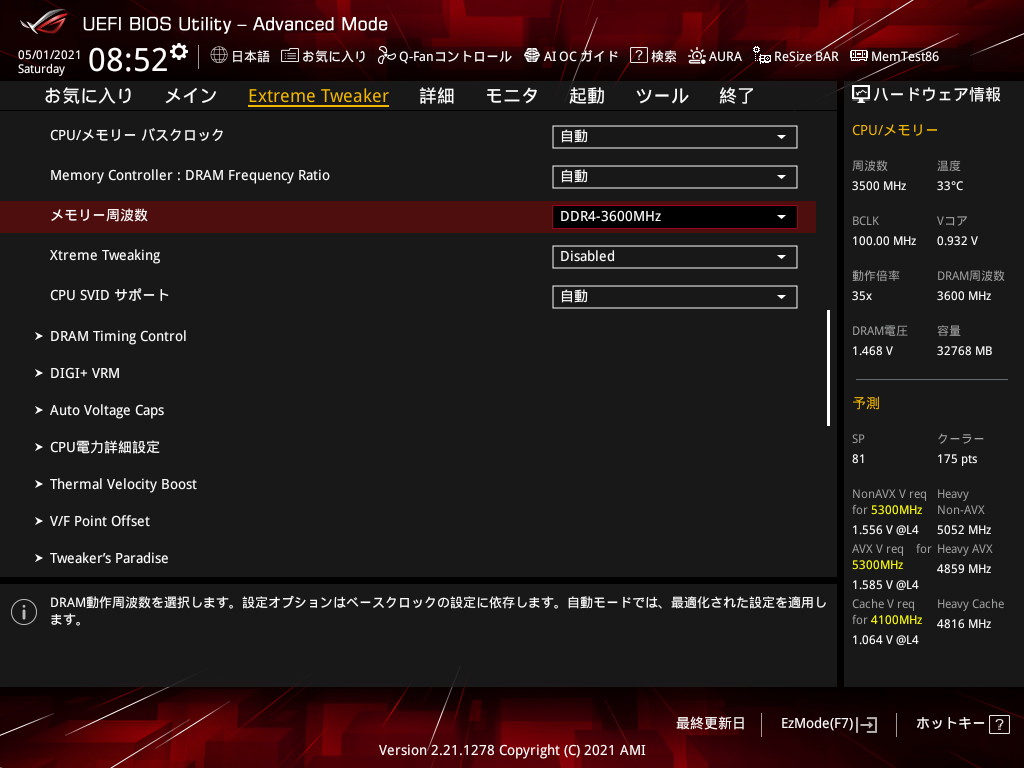Switch to the モニタ tab
This screenshot has height=768, width=1024.
[x=511, y=96]
